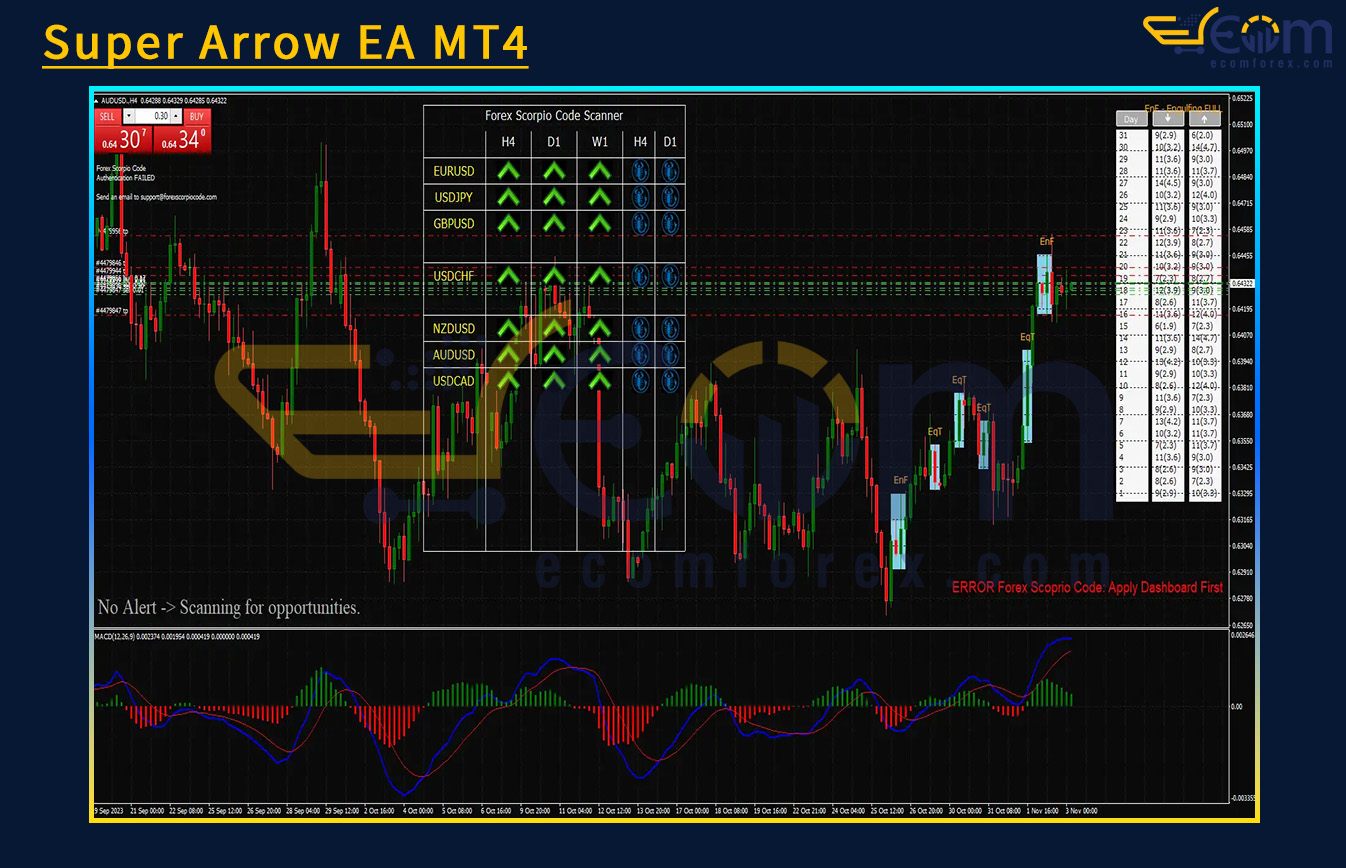This screenshot has width=1346, height=868.
Task: Select the NZDUSD pair label in the scanner
Action: coord(454,329)
